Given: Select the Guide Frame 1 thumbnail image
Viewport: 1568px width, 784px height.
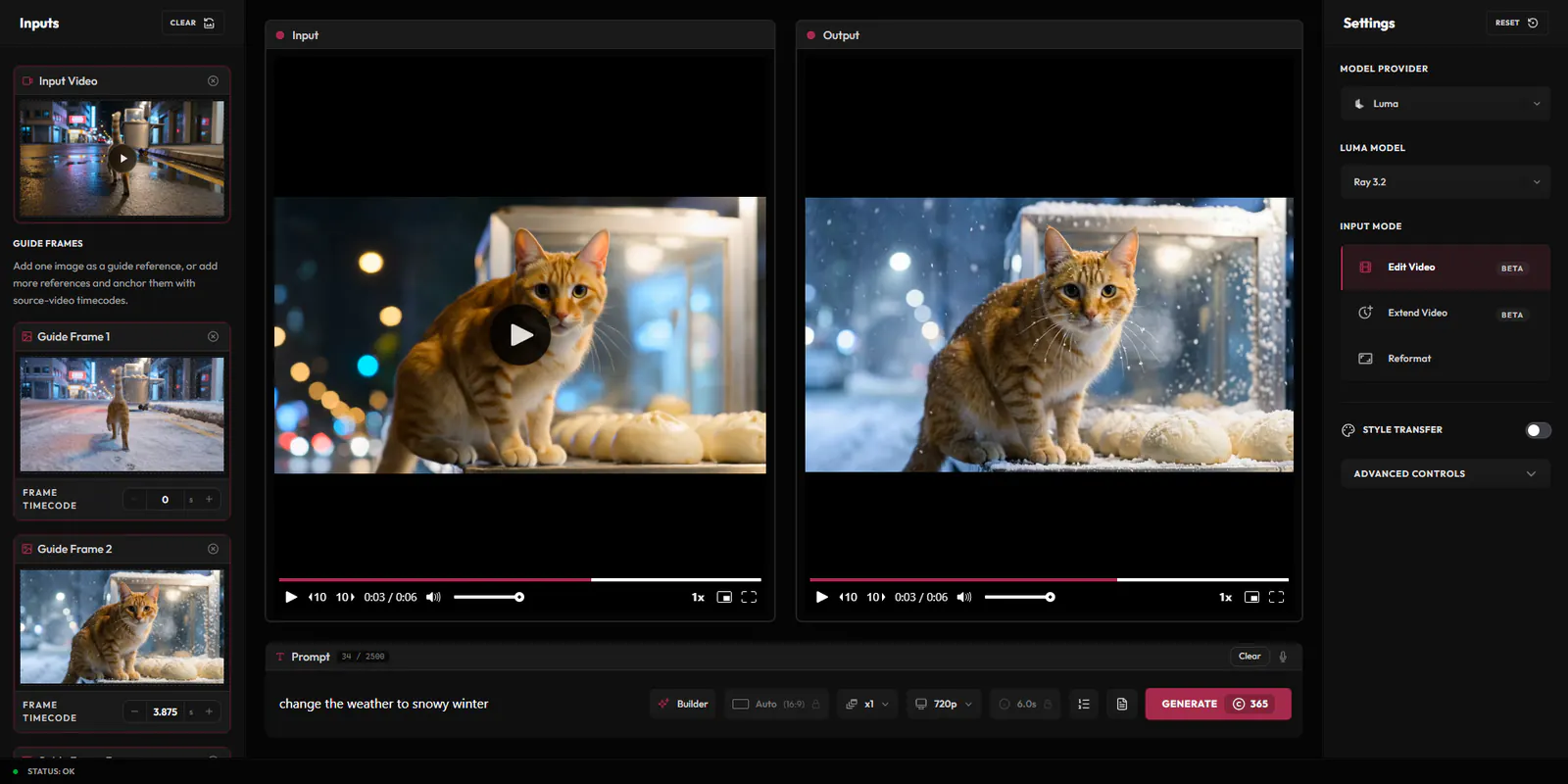Looking at the screenshot, I should 122,415.
